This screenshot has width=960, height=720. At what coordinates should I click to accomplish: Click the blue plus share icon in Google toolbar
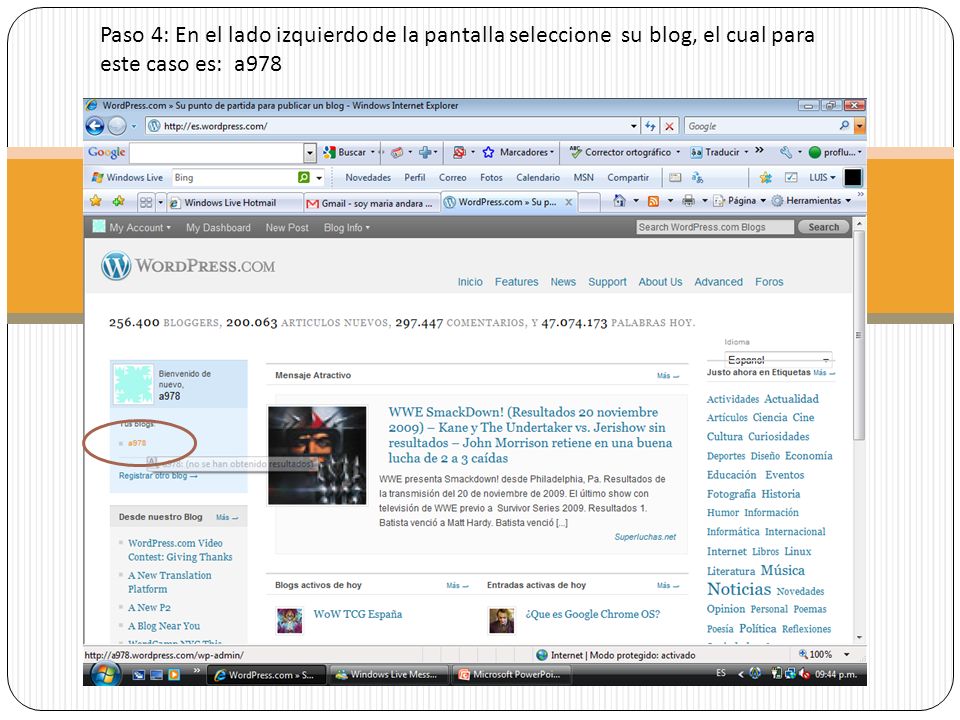click(425, 152)
